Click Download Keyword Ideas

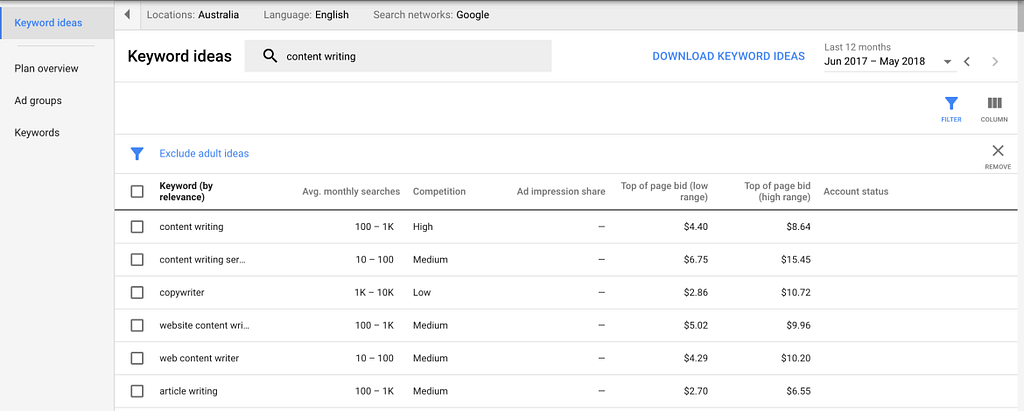pos(728,57)
